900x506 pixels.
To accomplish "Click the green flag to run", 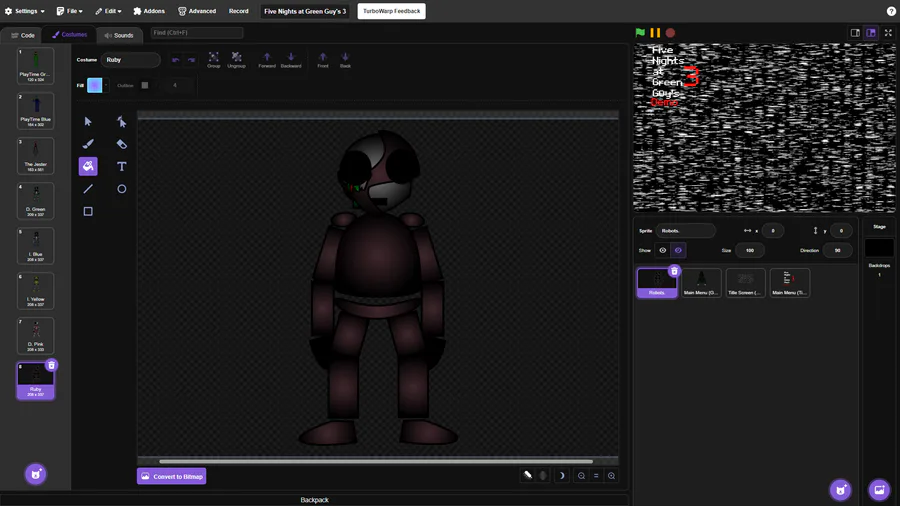I will [x=640, y=33].
